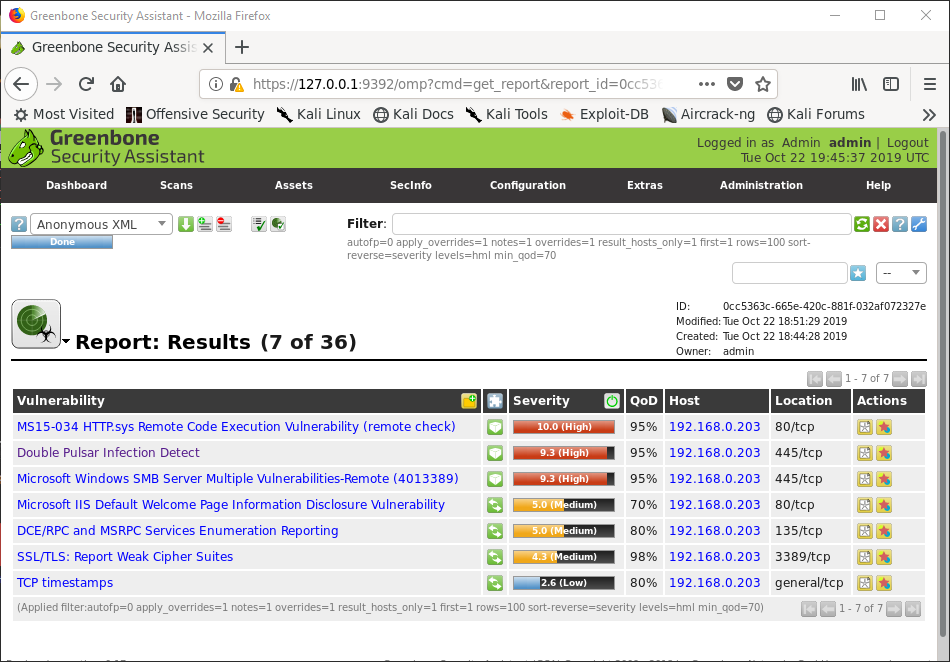Edit the filter using the wrench icon
The width and height of the screenshot is (950, 662).
click(x=919, y=224)
